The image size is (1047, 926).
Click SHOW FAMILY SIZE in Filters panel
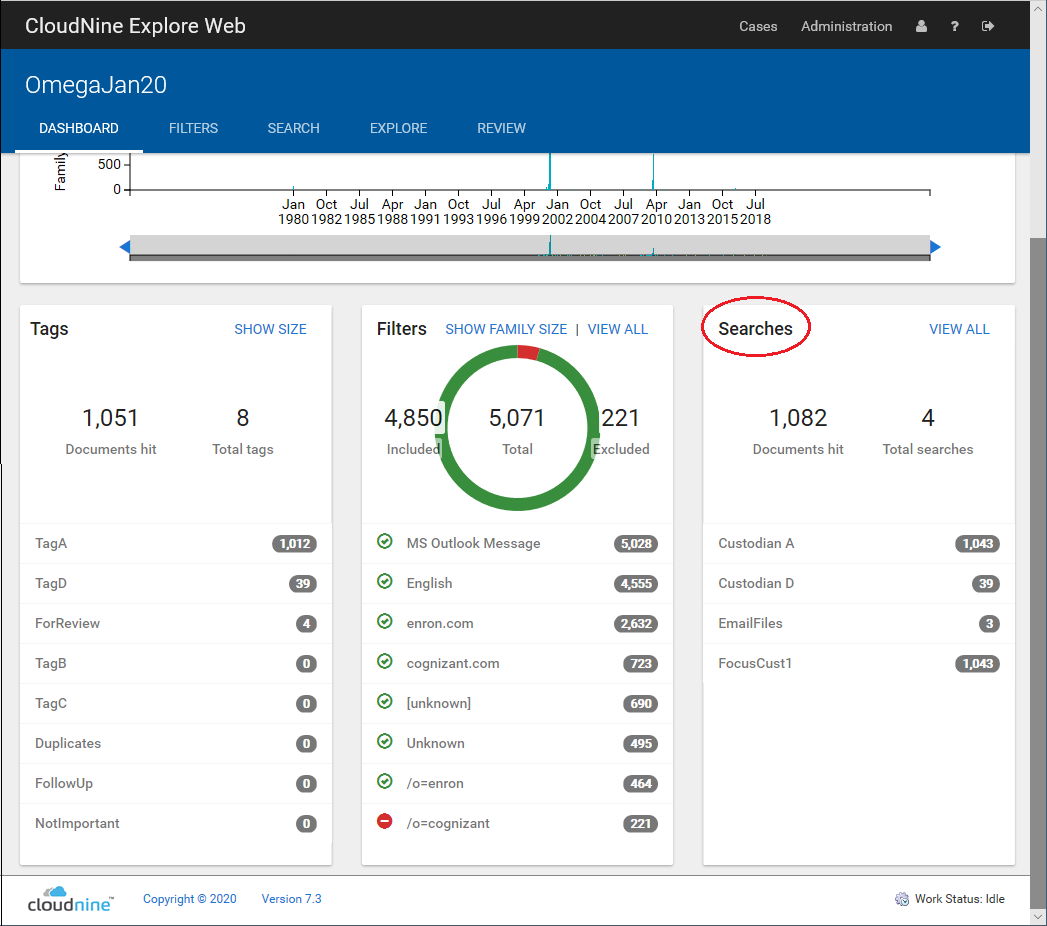[x=506, y=329]
